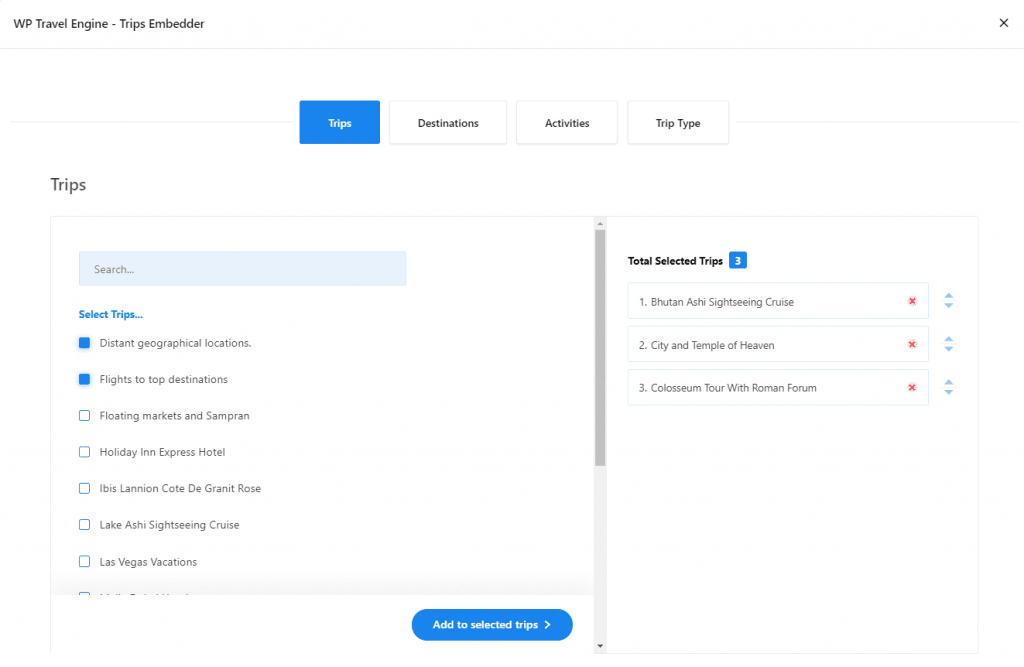Select the City and Temple of Heaven row
This screenshot has width=1024, height=667.
(778, 344)
